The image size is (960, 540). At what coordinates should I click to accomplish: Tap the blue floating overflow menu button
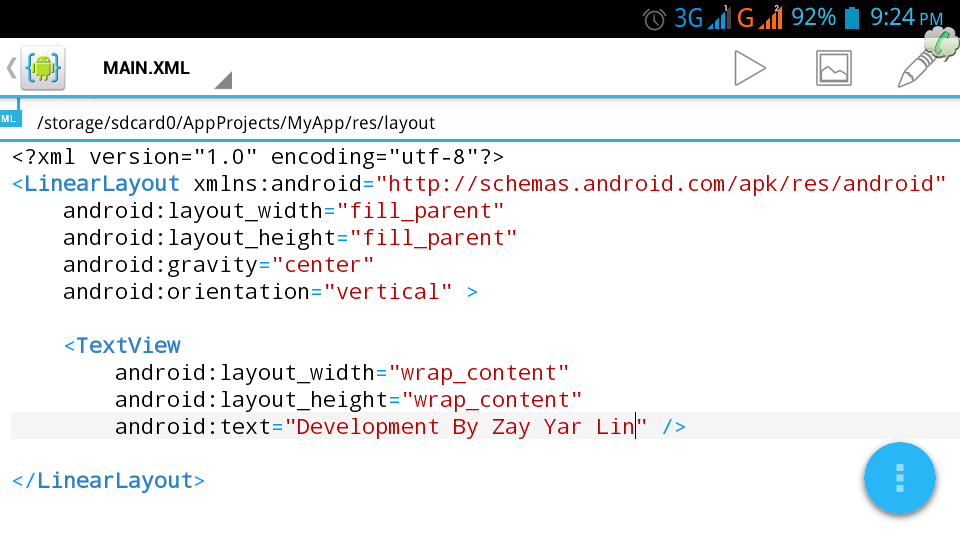click(899, 478)
